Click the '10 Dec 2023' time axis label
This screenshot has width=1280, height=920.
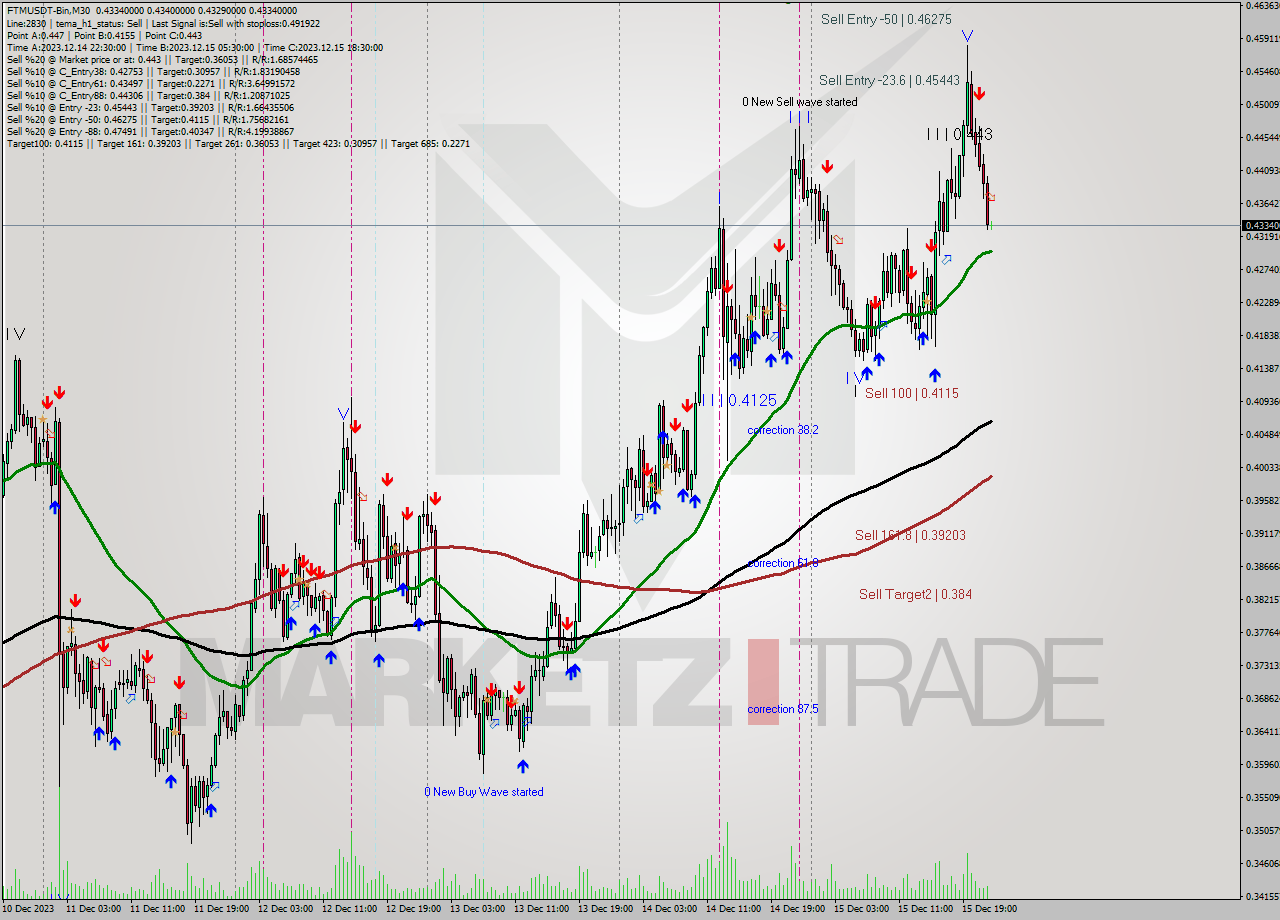tap(27, 909)
